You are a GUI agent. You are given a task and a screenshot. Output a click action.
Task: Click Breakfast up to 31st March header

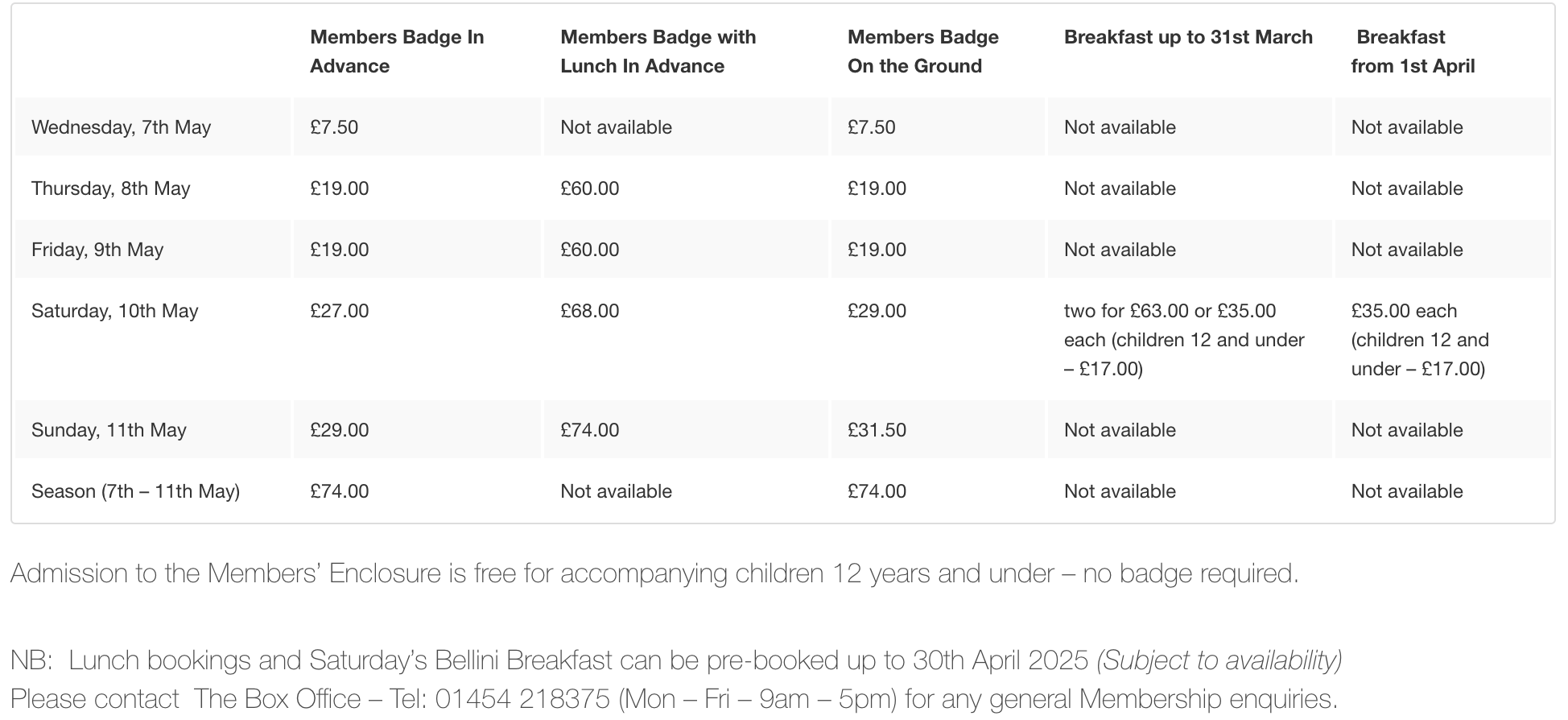(1187, 37)
